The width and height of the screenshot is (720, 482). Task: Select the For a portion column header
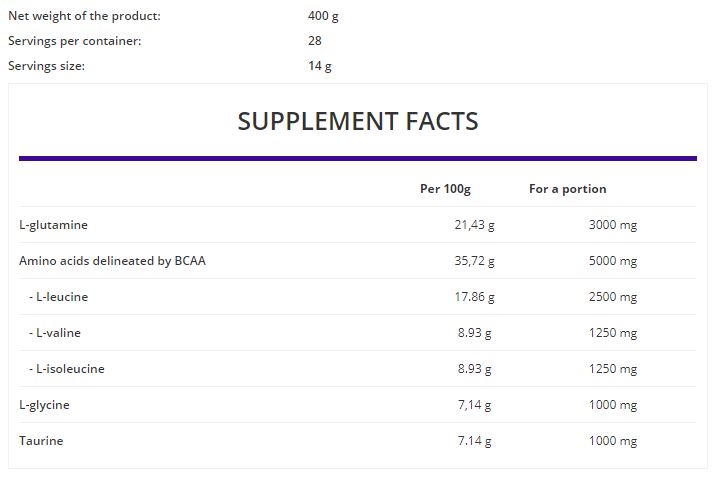(x=568, y=189)
